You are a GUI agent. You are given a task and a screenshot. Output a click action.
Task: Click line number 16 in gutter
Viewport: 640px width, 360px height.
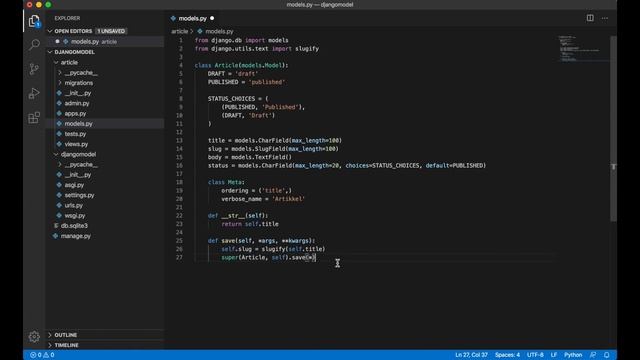click(x=180, y=166)
